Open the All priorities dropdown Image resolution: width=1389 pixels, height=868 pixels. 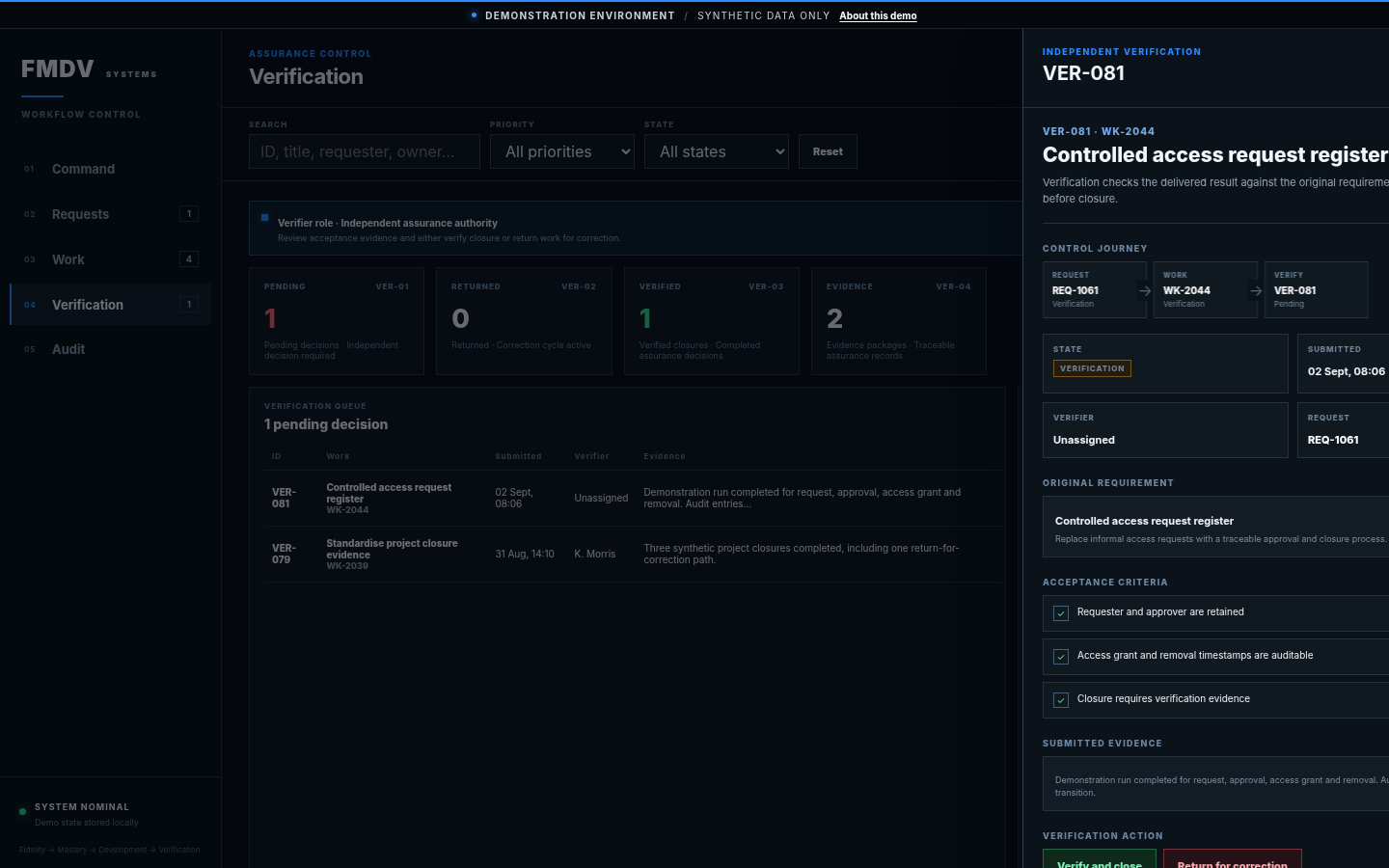click(562, 151)
